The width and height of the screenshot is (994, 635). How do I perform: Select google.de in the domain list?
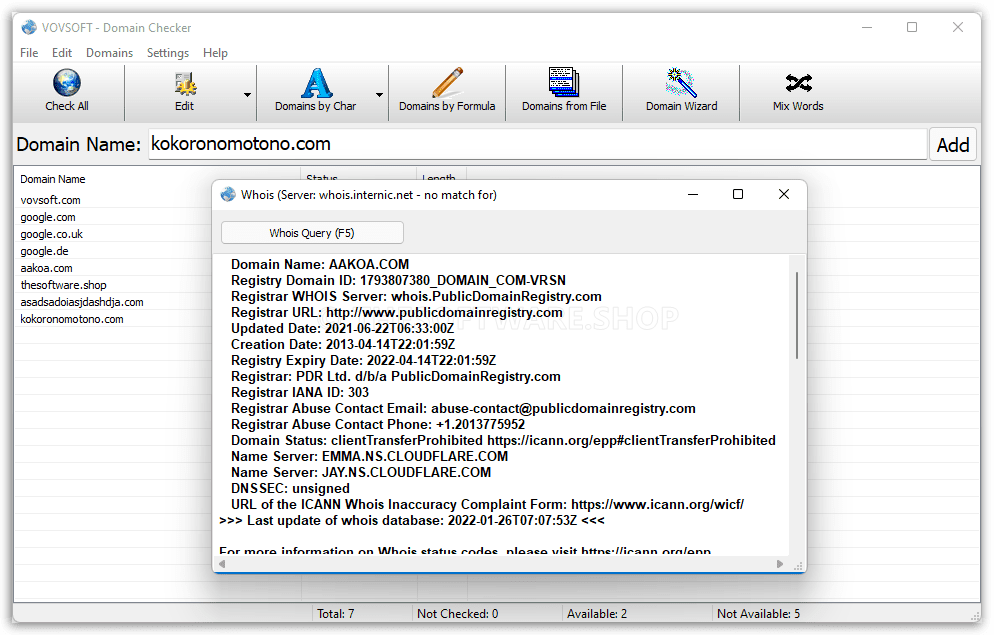pos(44,252)
